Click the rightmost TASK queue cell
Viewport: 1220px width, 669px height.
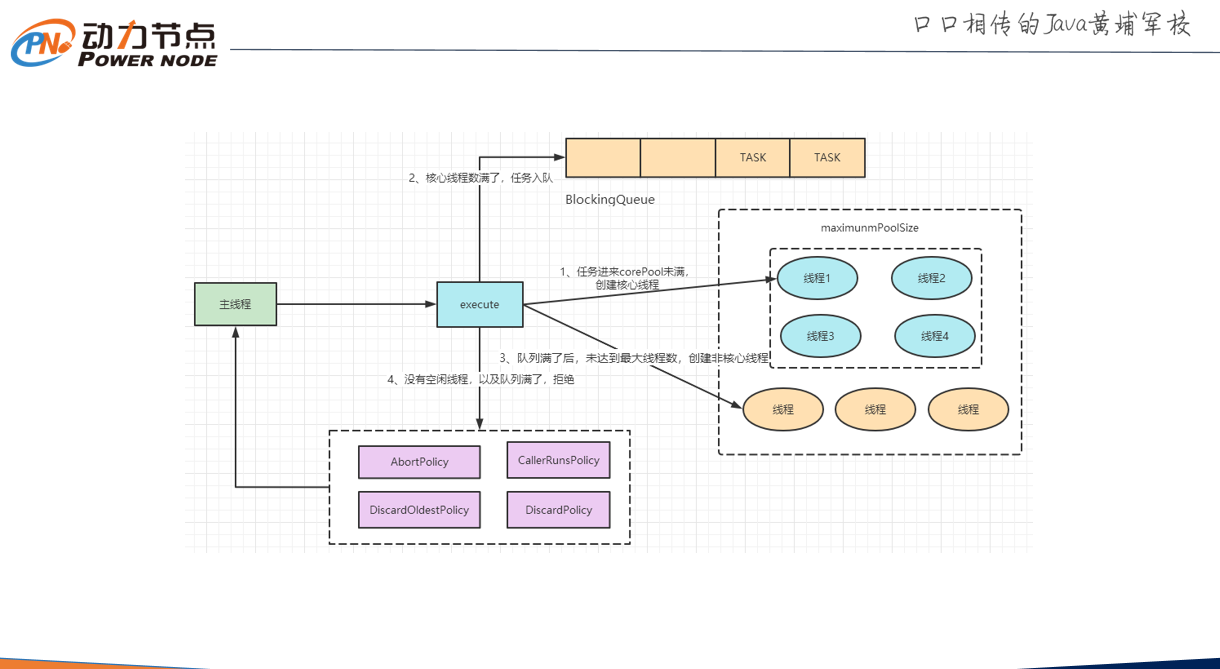[827, 158]
